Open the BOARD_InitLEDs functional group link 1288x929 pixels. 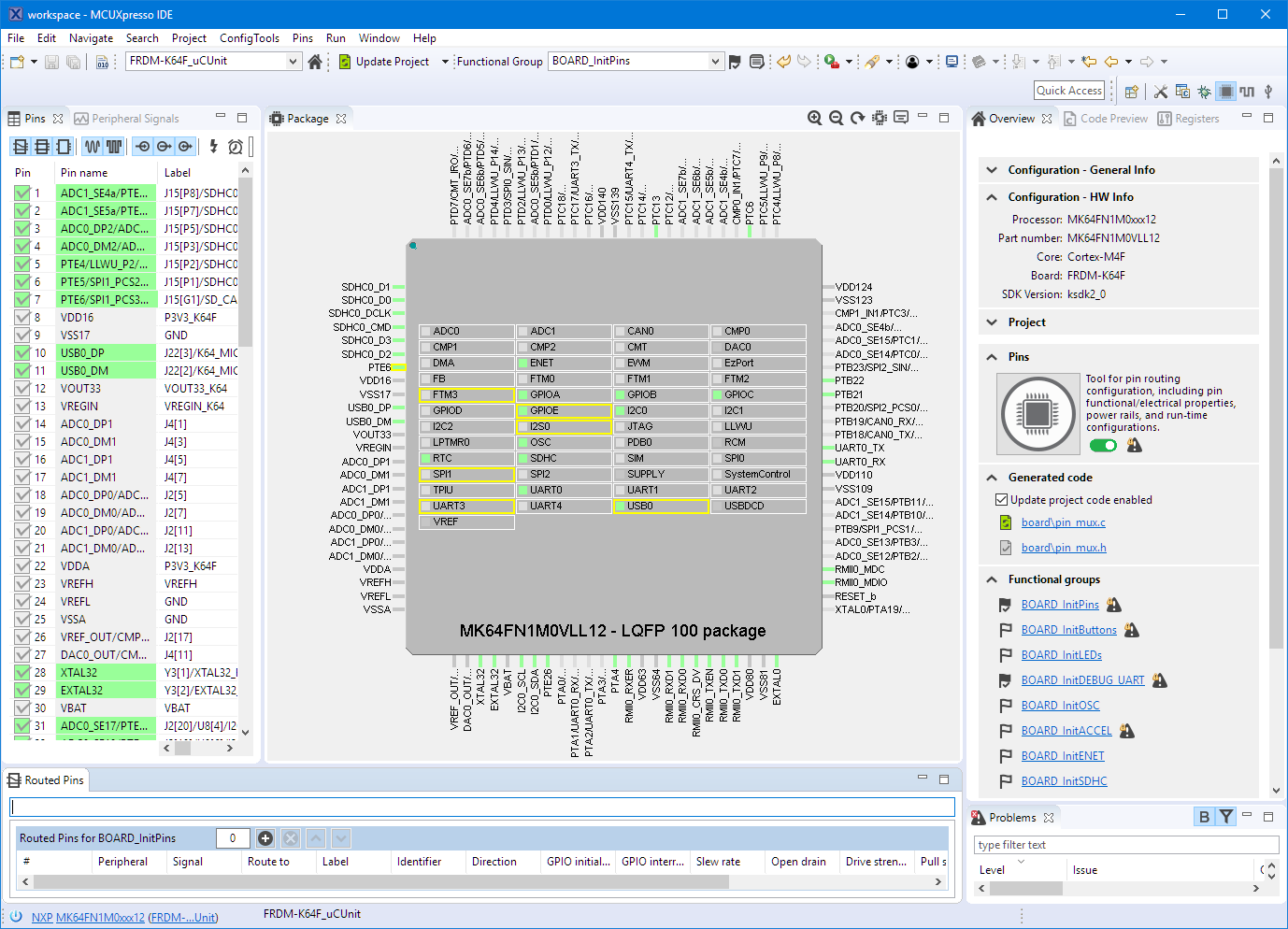pos(1061,655)
